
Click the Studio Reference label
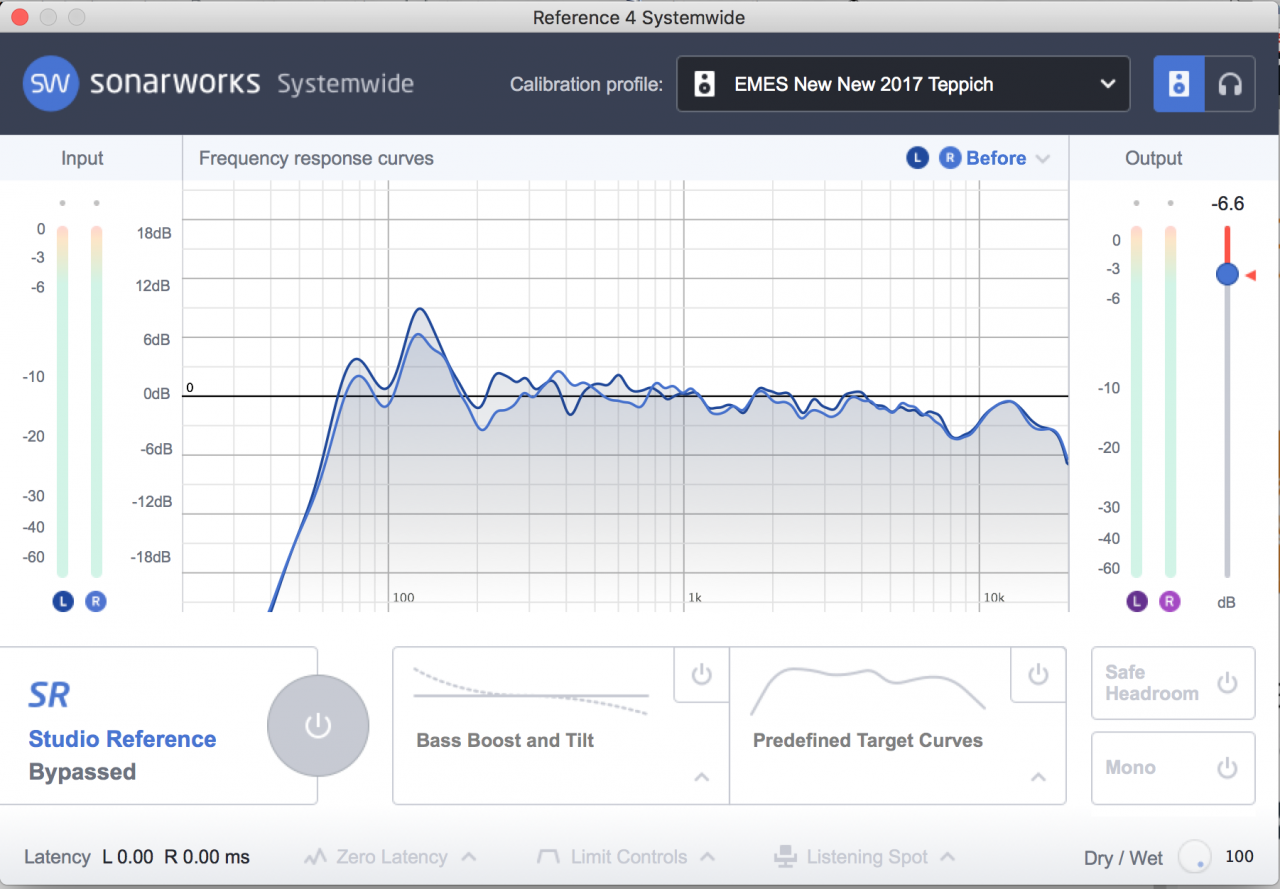click(x=122, y=740)
